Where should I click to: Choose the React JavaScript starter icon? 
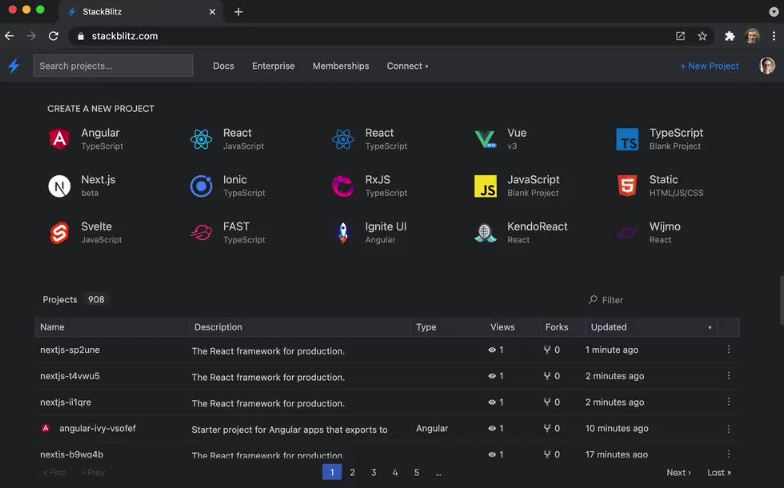(201, 139)
